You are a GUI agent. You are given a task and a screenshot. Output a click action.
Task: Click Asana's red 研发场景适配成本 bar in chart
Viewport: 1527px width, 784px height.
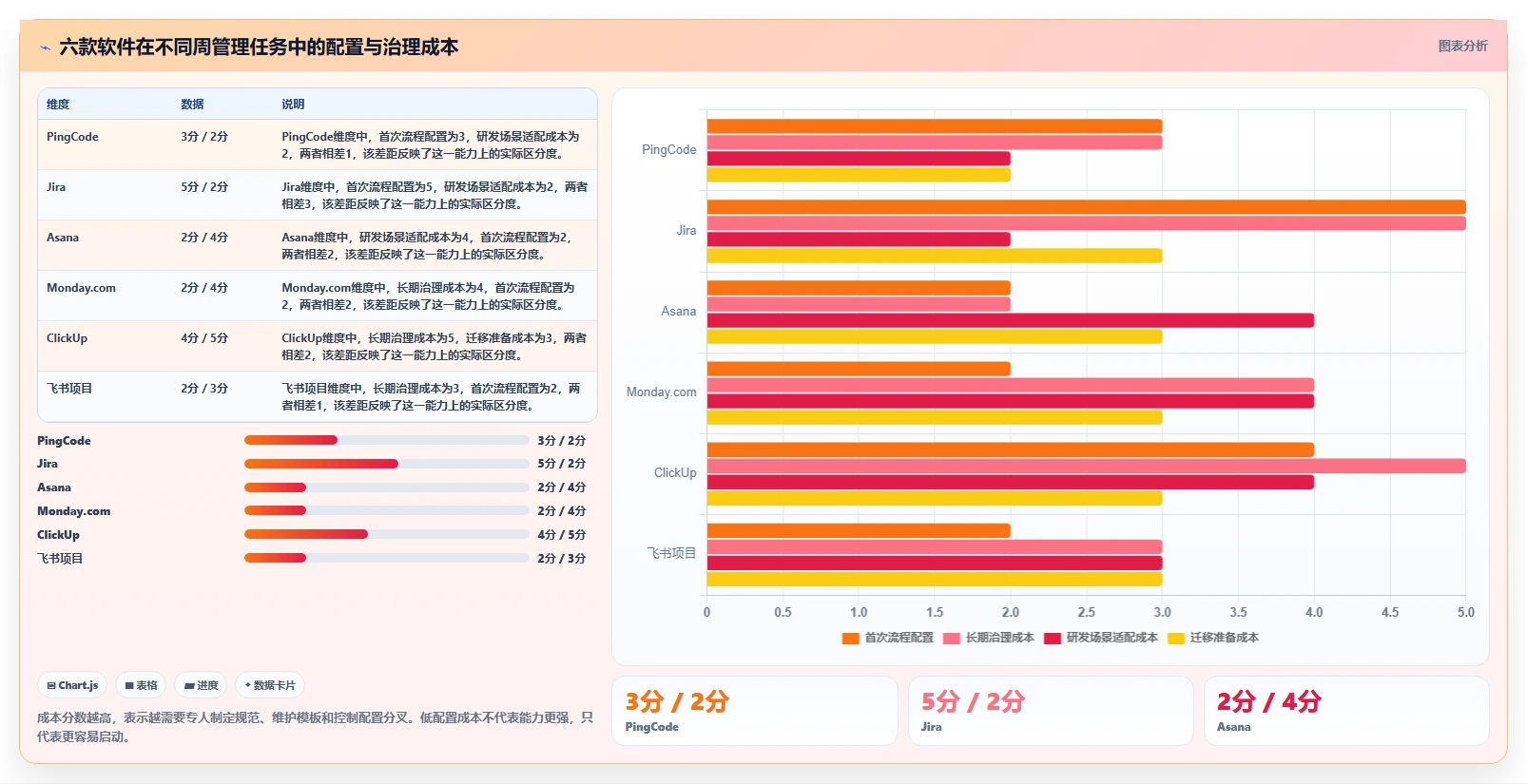1011,320
